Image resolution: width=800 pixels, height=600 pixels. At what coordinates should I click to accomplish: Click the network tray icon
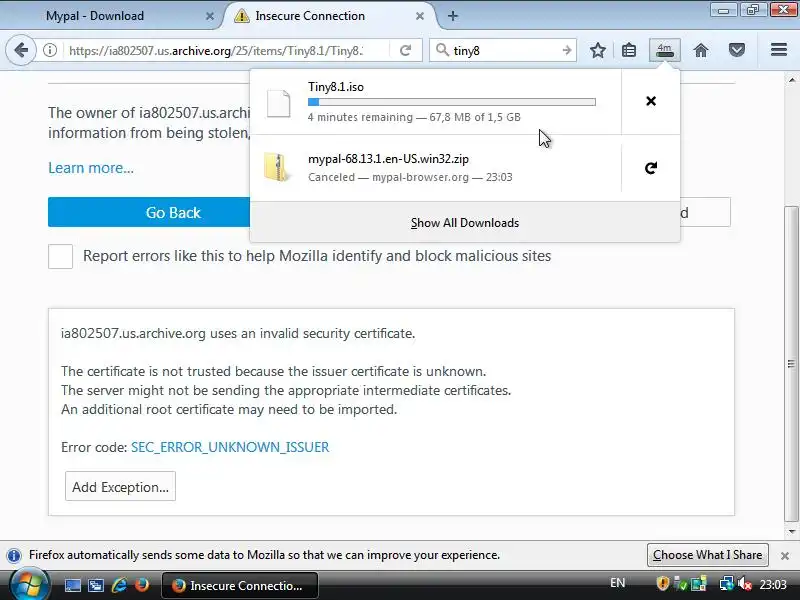coord(726,583)
